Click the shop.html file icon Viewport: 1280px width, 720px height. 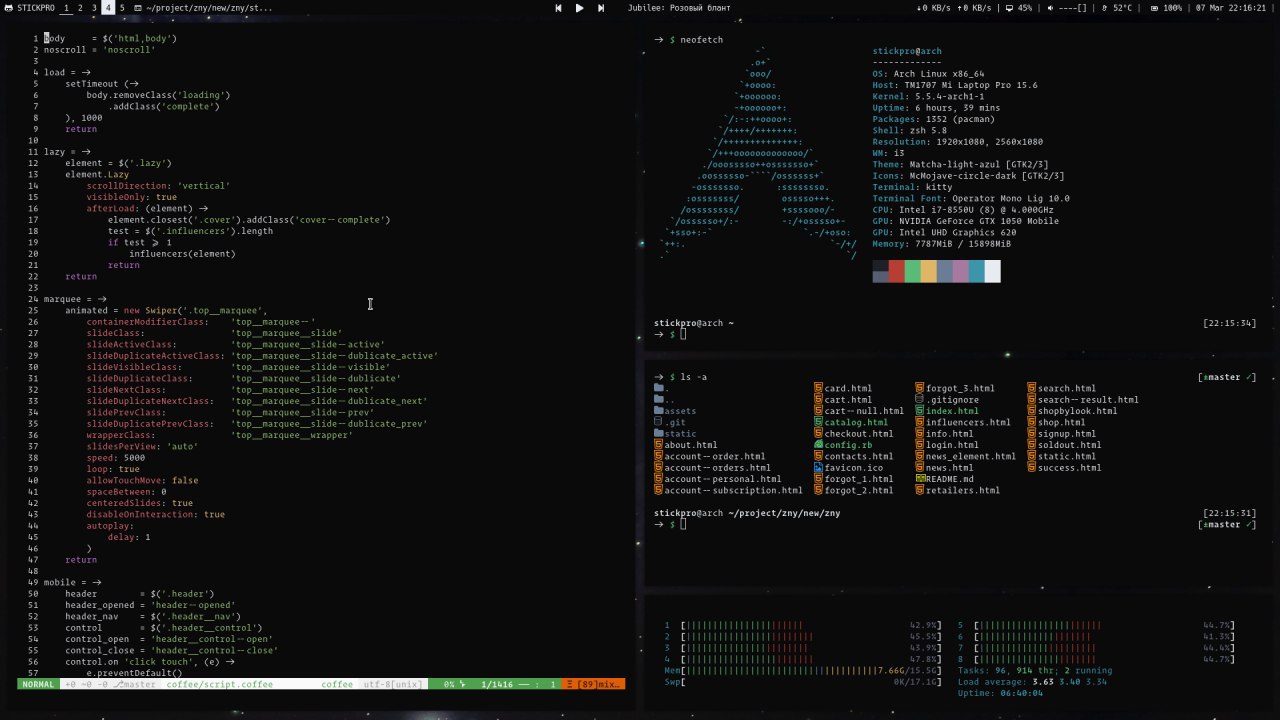point(1032,422)
